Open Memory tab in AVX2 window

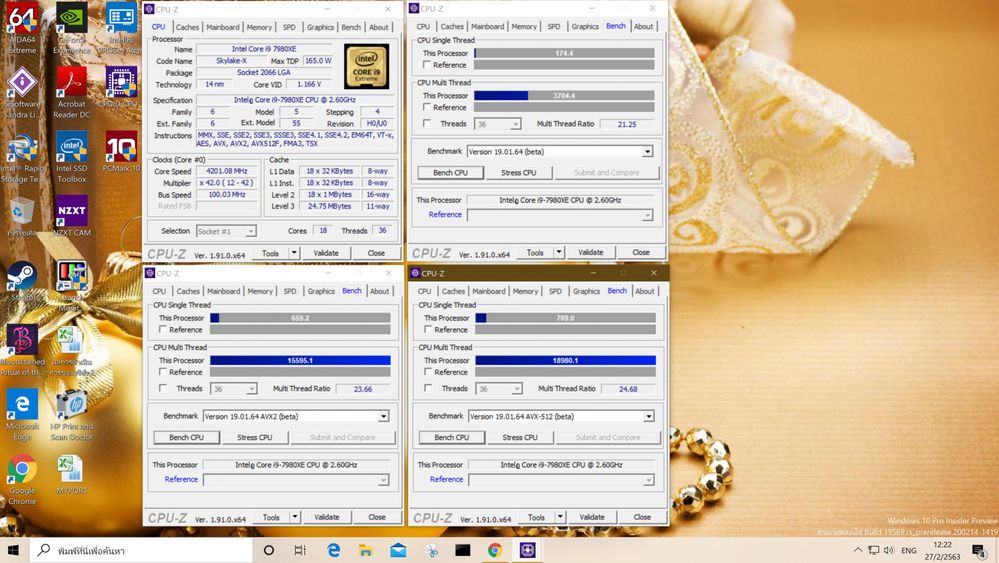pos(260,291)
